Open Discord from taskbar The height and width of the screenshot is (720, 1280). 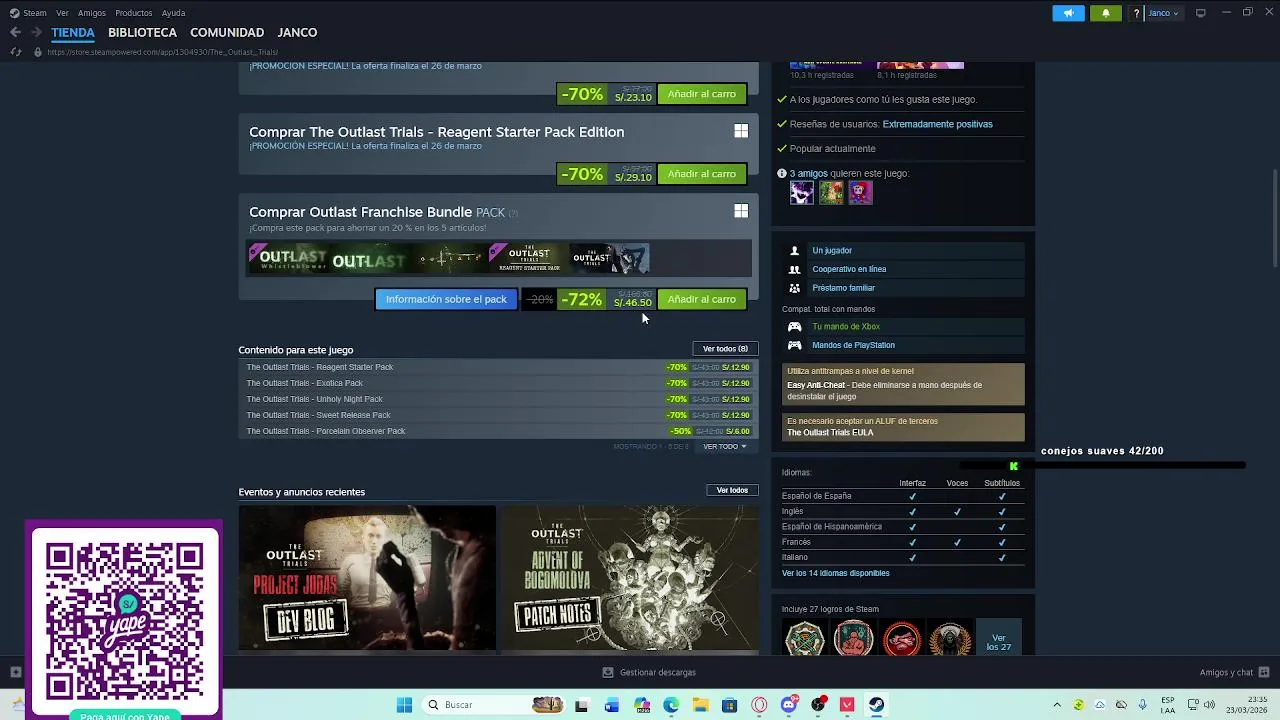coord(789,705)
